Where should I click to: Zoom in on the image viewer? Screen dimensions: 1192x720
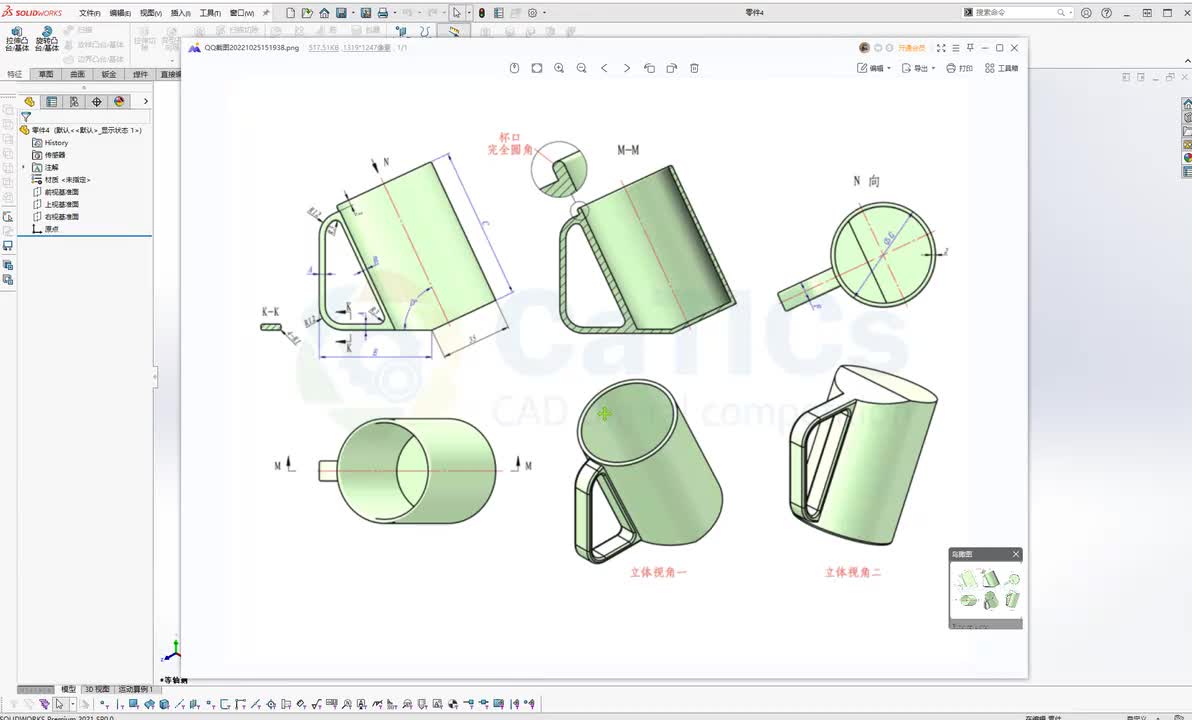click(559, 68)
